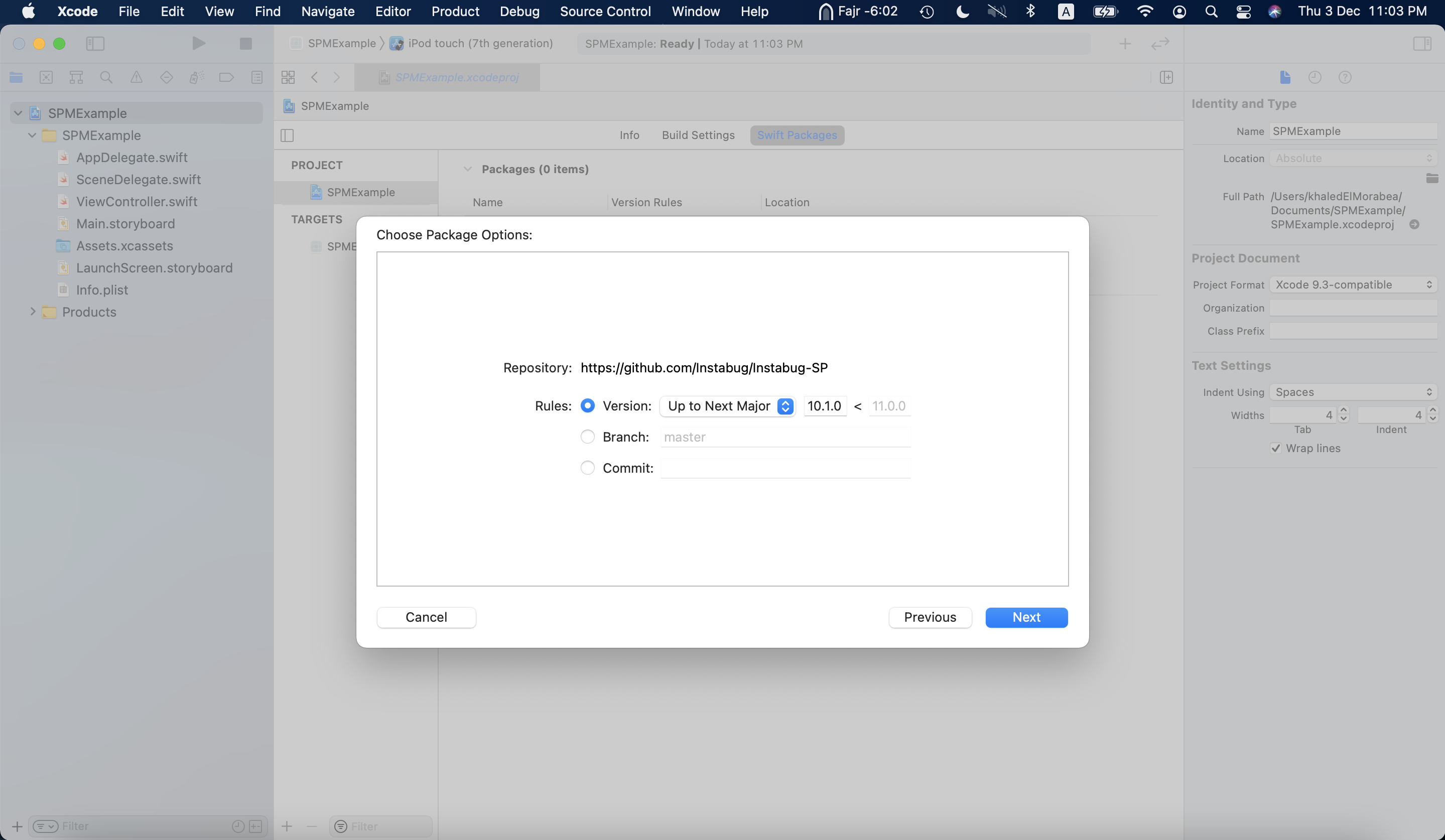Click the Tab width stepper
Image resolution: width=1445 pixels, height=840 pixels.
(1344, 414)
